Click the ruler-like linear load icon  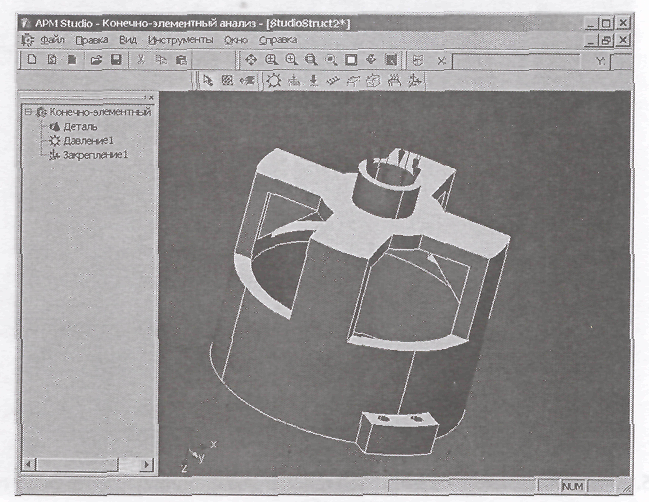point(333,80)
